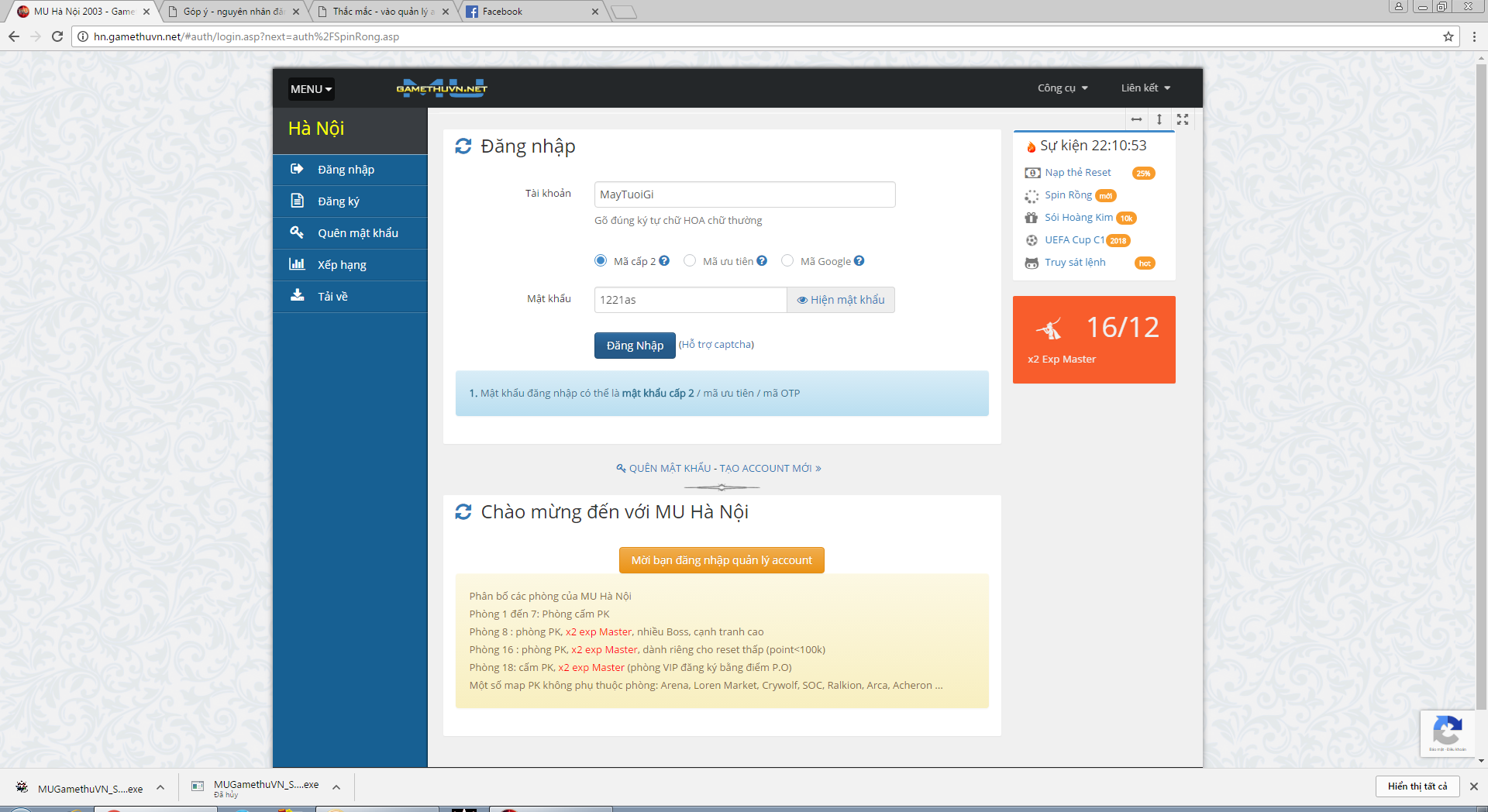Reload the page with refresh icon
Screen dimensions: 1488x812
pyautogui.click(x=57, y=36)
